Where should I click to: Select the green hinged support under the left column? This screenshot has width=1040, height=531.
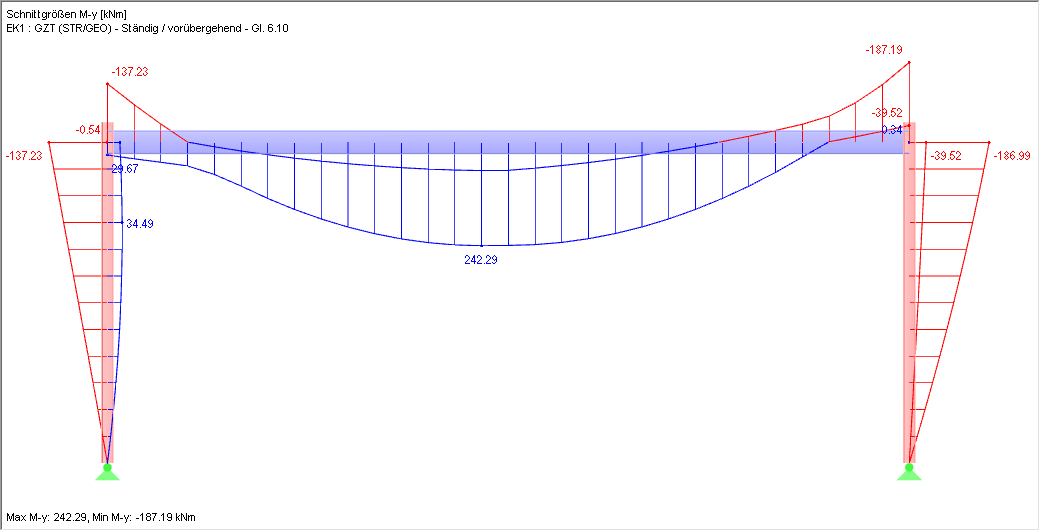click(x=107, y=471)
